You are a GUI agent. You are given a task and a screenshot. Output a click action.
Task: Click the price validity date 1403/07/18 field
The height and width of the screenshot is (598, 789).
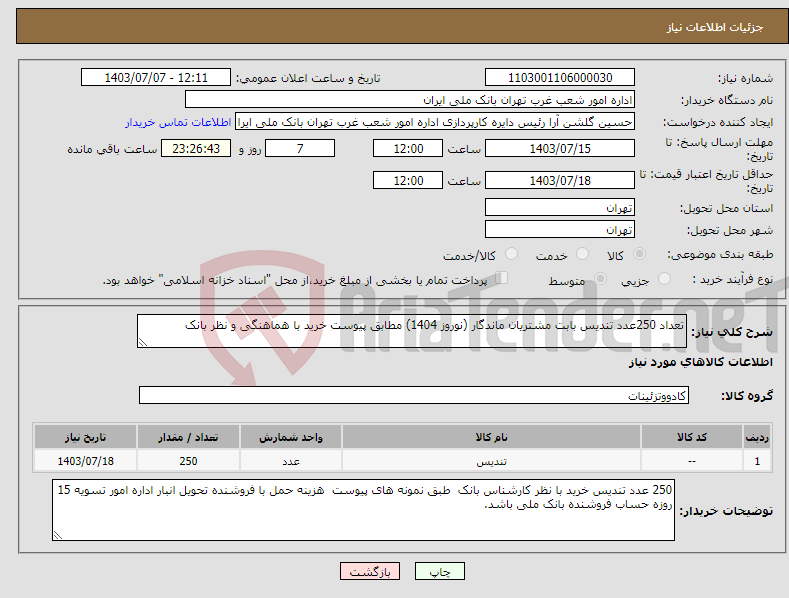pos(560,180)
